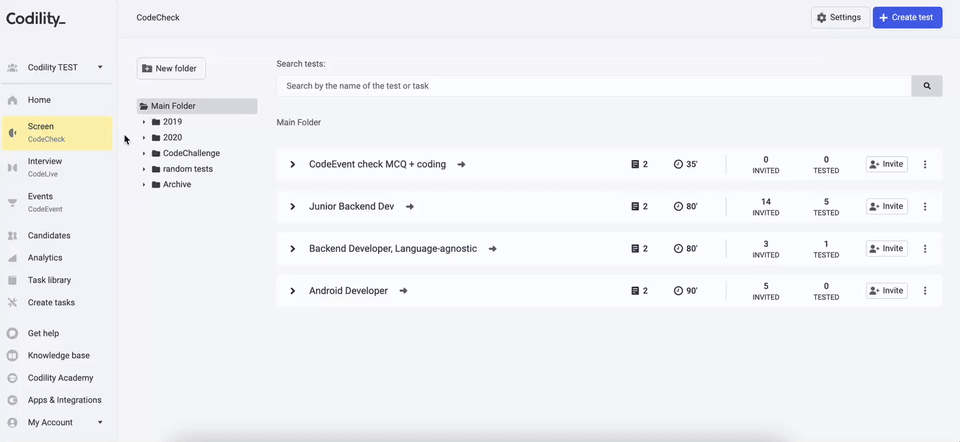The width and height of the screenshot is (960, 442).
Task: Open more options for Backend Developer, Language-agnostic
Action: [925, 249]
